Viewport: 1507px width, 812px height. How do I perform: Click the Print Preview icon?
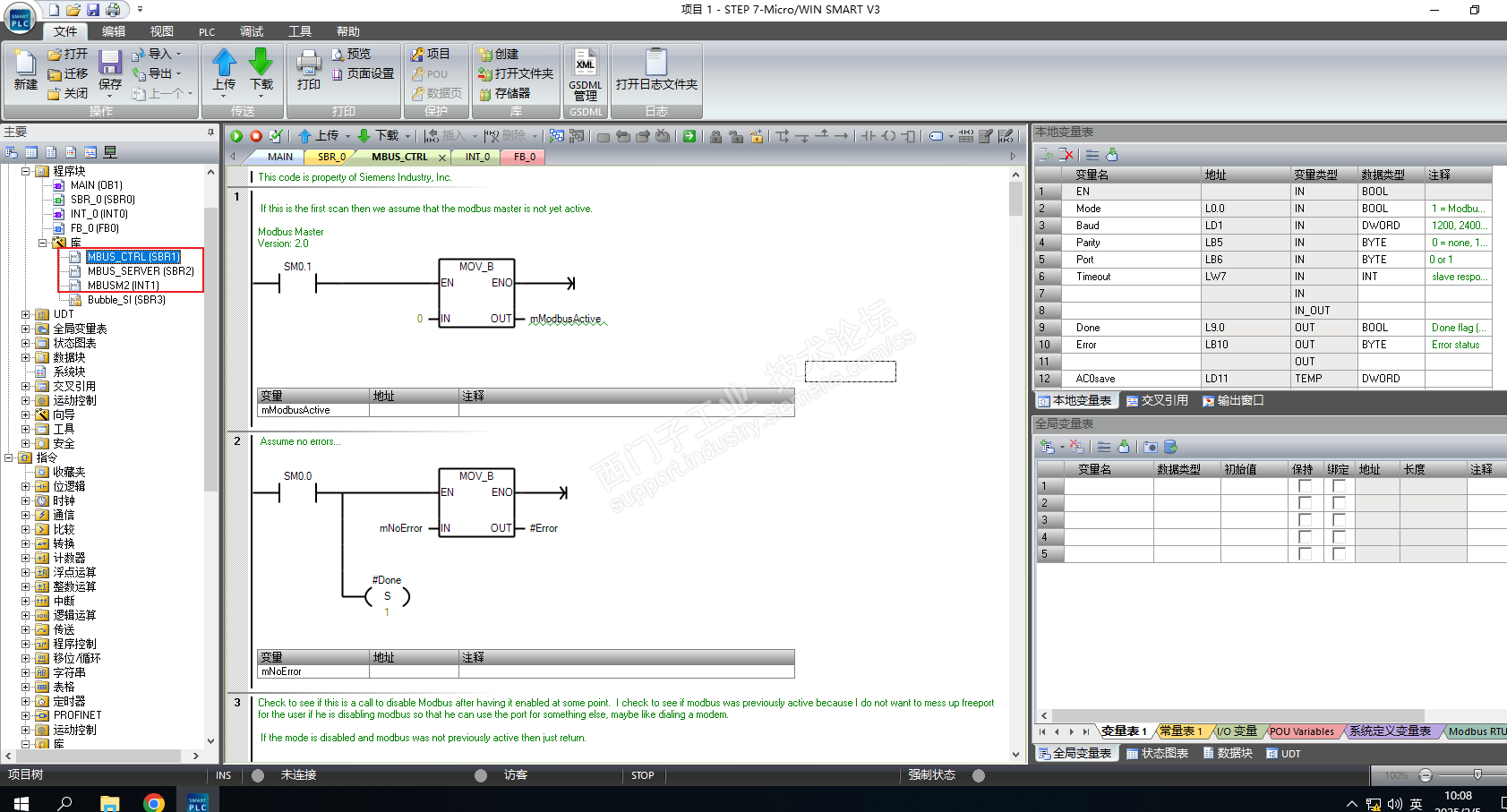coord(338,55)
